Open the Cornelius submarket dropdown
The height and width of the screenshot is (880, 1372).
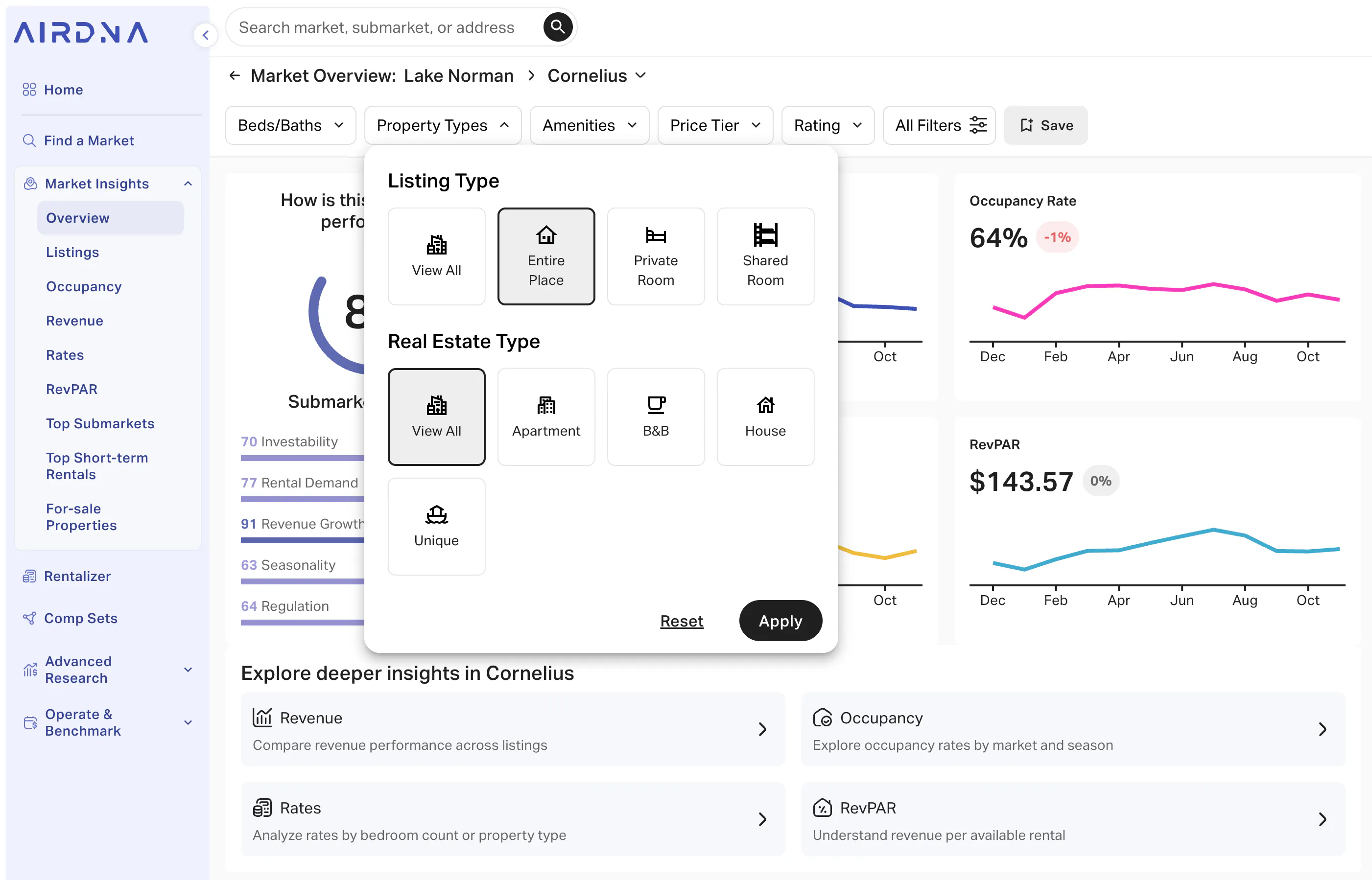pos(596,75)
